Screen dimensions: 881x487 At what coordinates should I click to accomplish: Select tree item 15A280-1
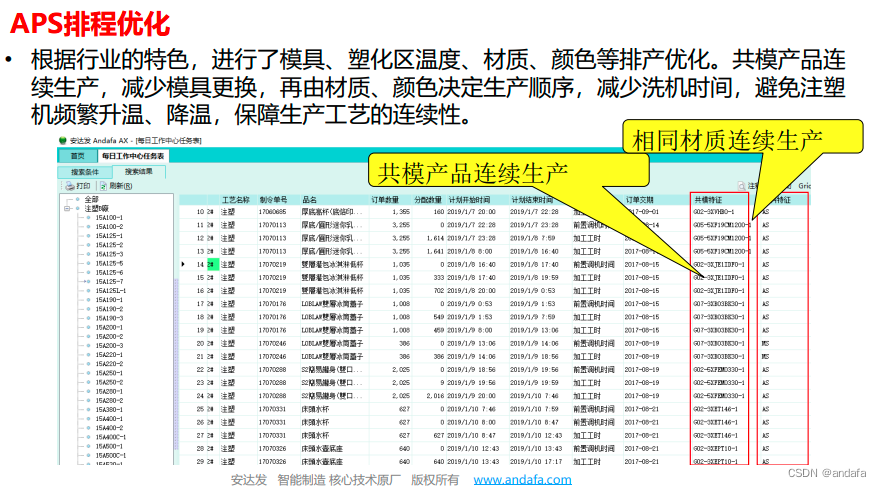[109, 392]
